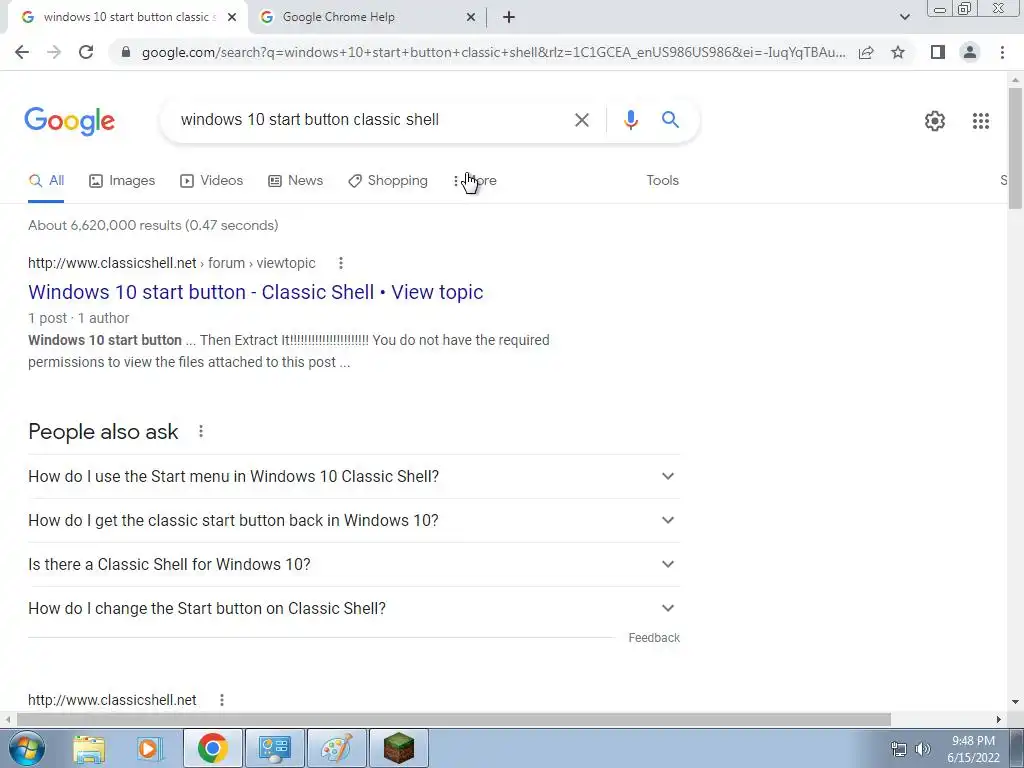Viewport: 1024px width, 768px height.
Task: Click the address bar URL
Action: 493,52
